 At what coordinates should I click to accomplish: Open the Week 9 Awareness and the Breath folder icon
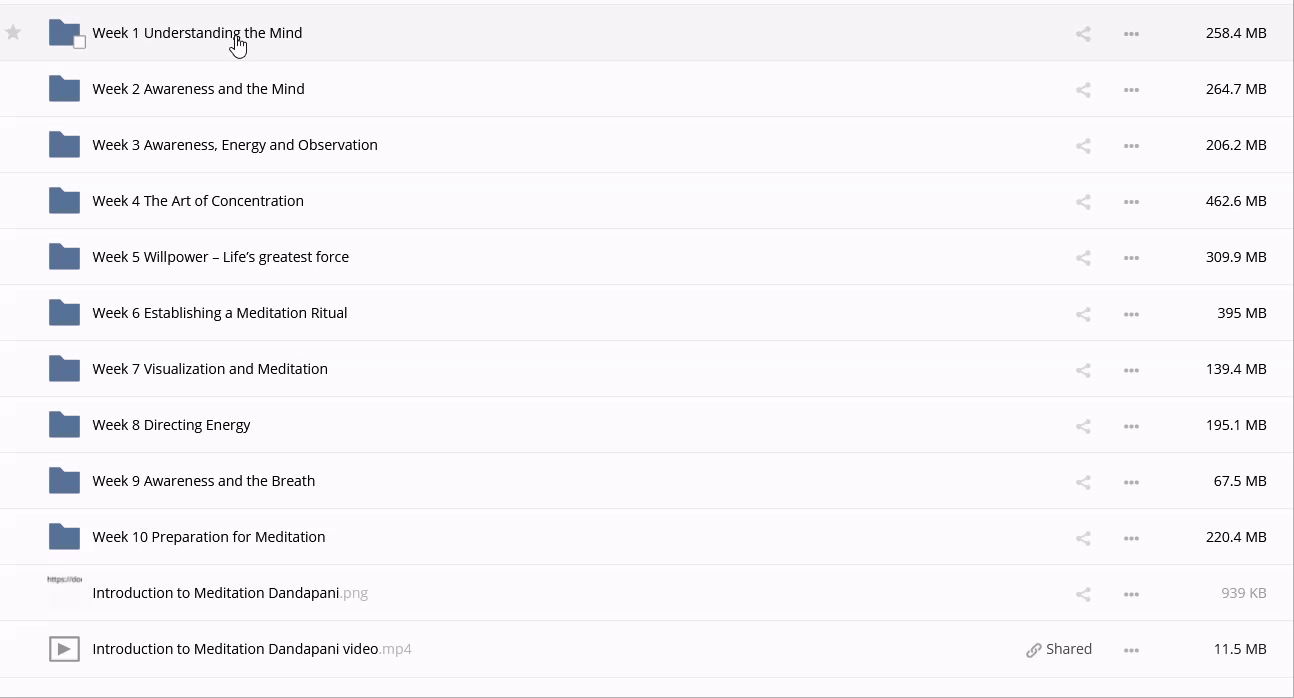(64, 481)
